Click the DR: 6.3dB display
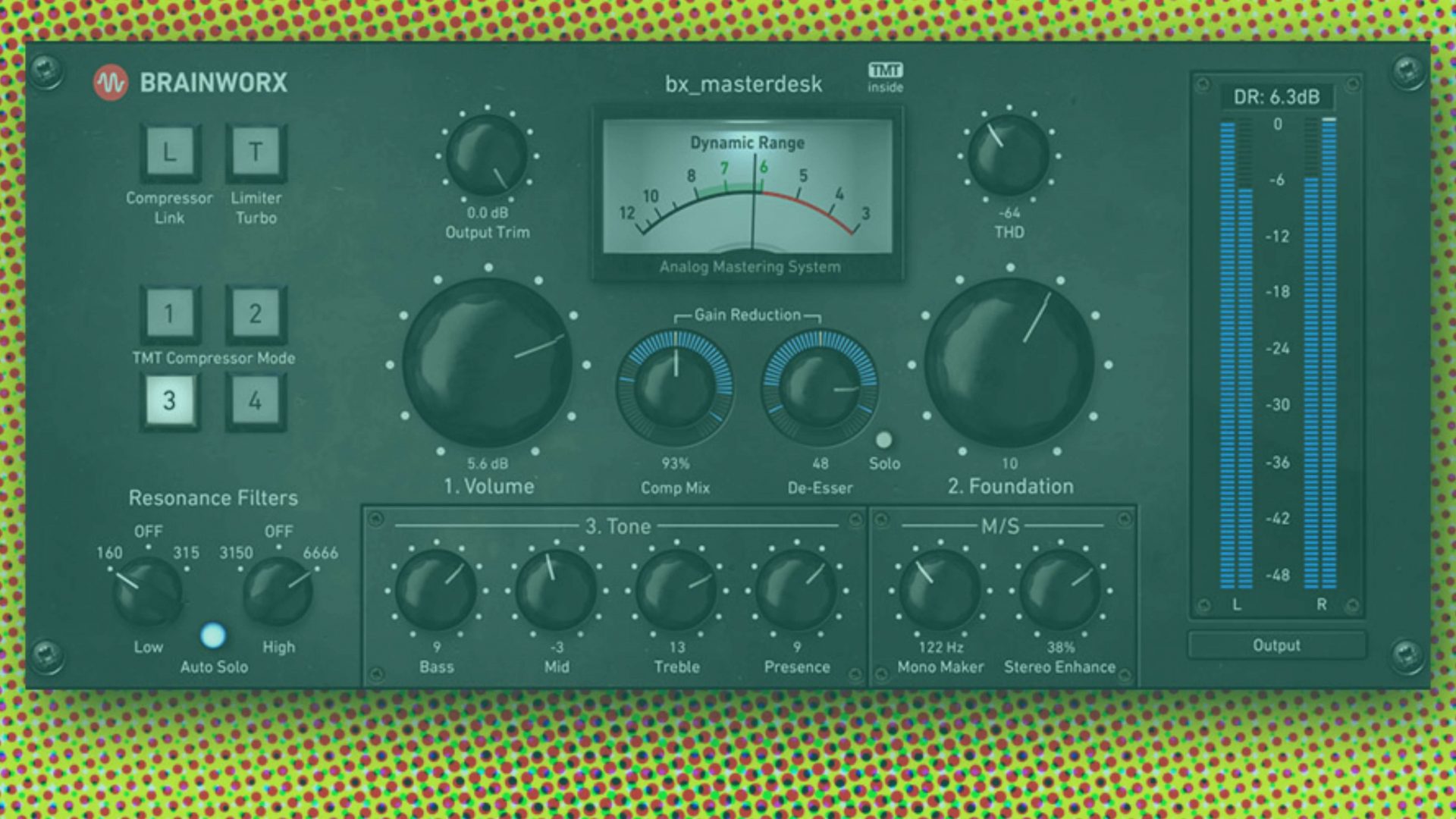 click(1276, 96)
